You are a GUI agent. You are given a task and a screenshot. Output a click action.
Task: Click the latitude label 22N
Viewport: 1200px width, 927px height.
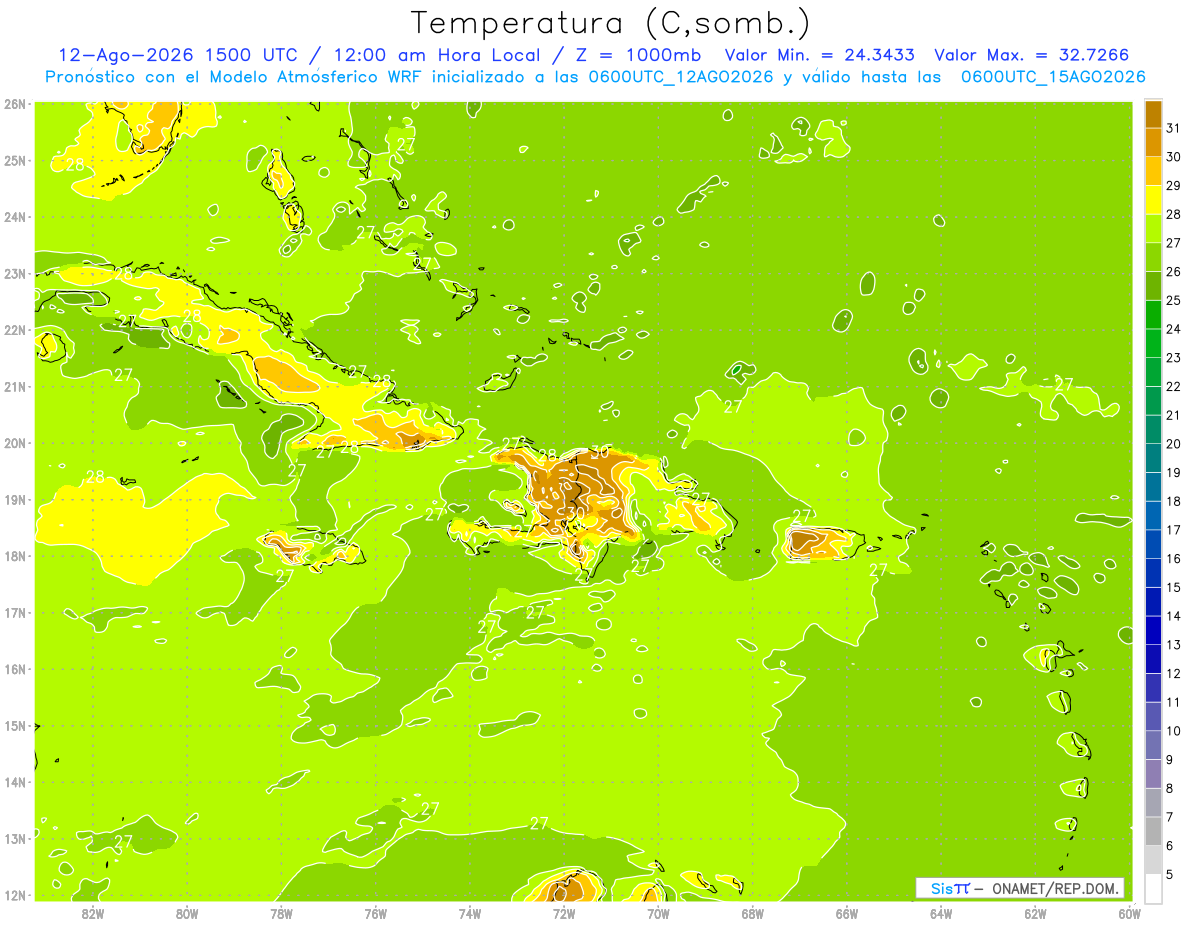coord(15,330)
